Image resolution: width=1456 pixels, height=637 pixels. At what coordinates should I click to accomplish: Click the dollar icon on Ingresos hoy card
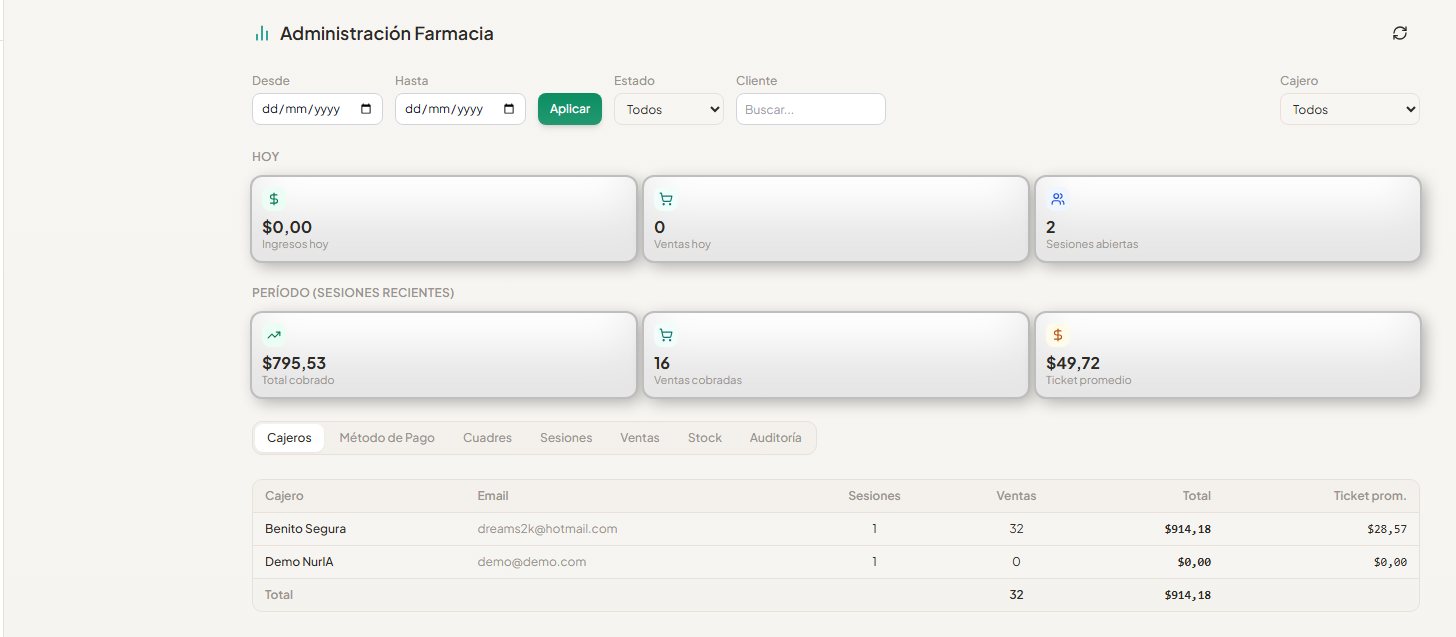(274, 199)
